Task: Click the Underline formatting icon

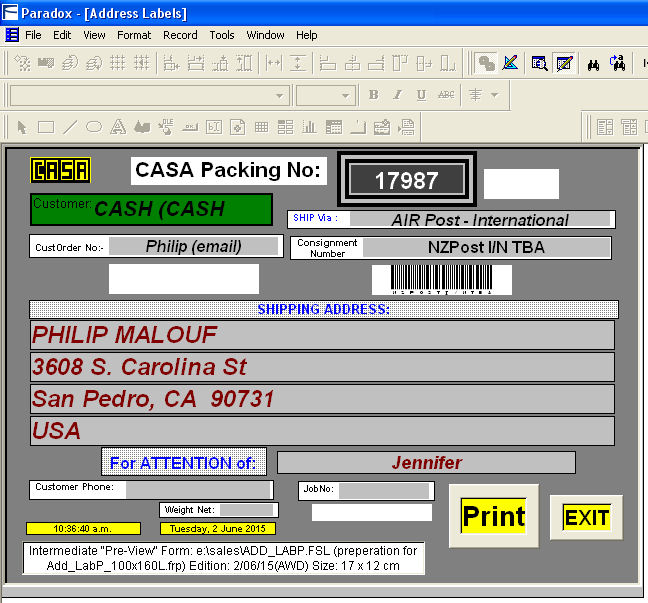Action: 421,95
